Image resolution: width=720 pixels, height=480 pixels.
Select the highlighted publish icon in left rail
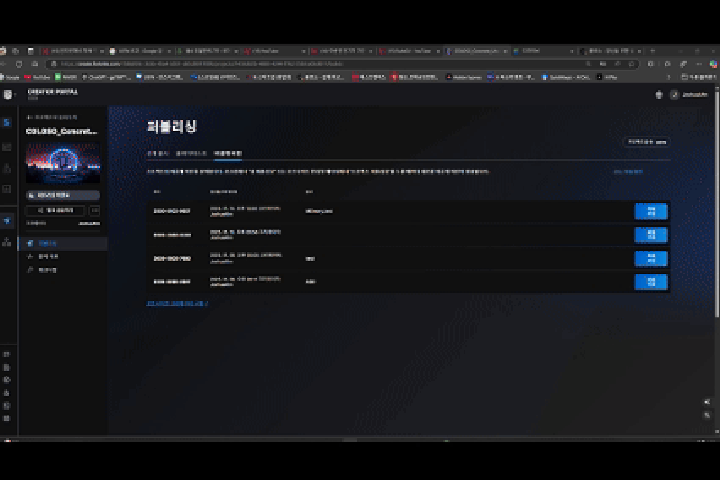[7, 221]
